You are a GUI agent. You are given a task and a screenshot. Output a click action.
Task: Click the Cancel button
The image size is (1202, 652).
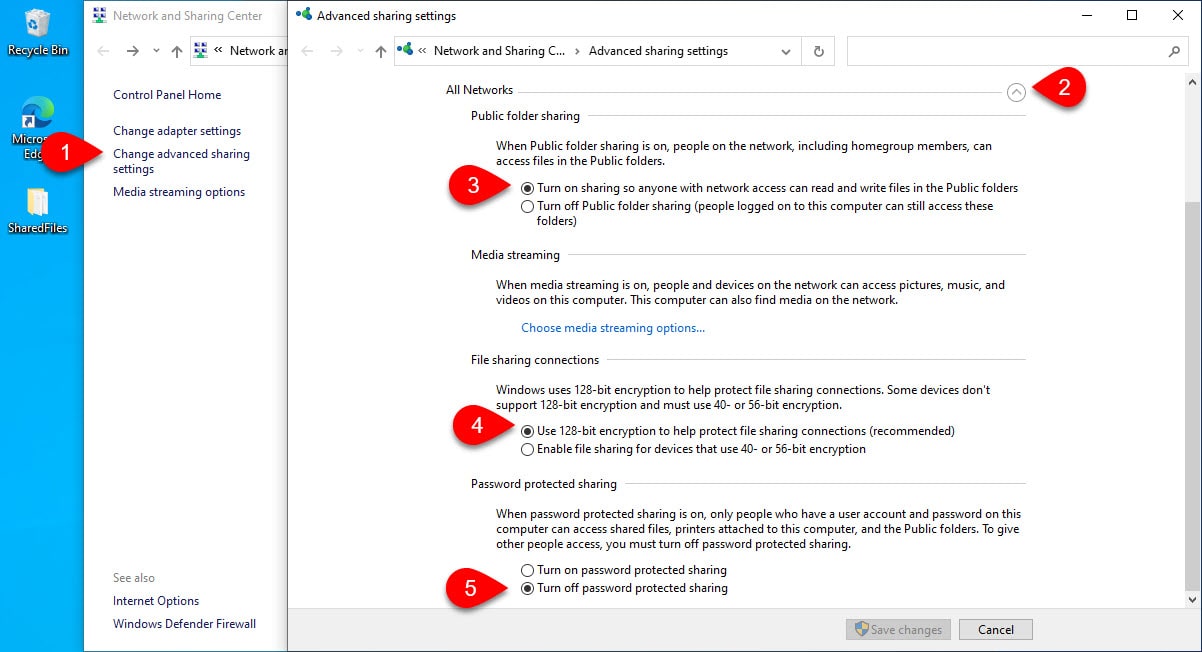[995, 629]
